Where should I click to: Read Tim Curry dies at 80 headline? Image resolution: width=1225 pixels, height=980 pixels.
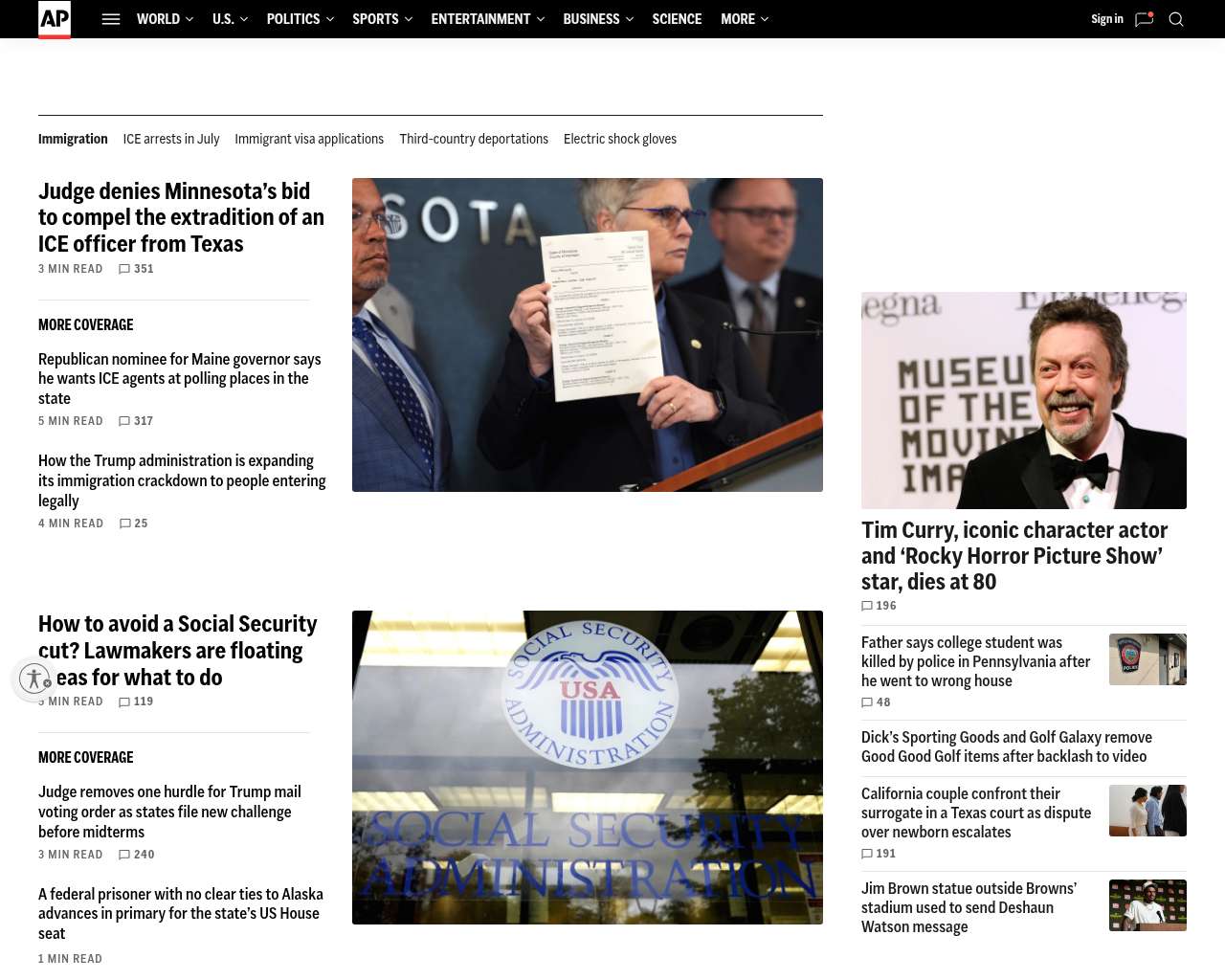pos(1014,556)
